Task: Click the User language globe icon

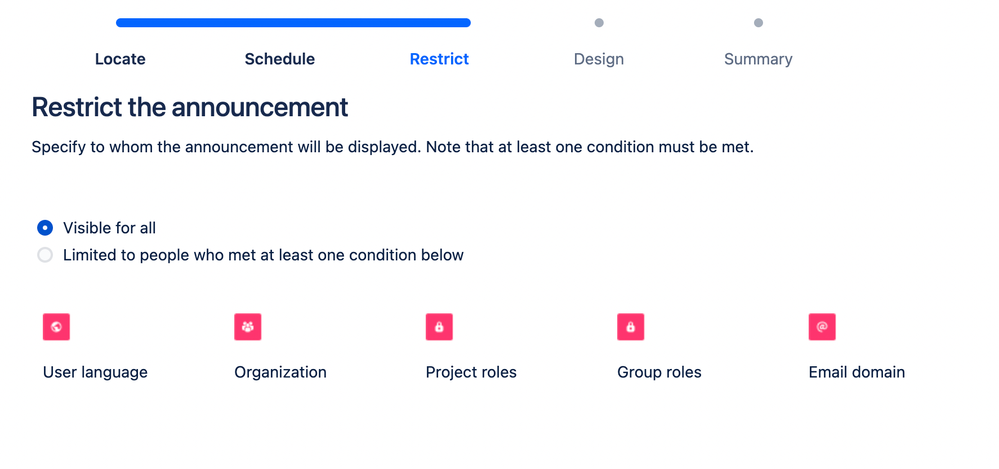Action: click(56, 327)
